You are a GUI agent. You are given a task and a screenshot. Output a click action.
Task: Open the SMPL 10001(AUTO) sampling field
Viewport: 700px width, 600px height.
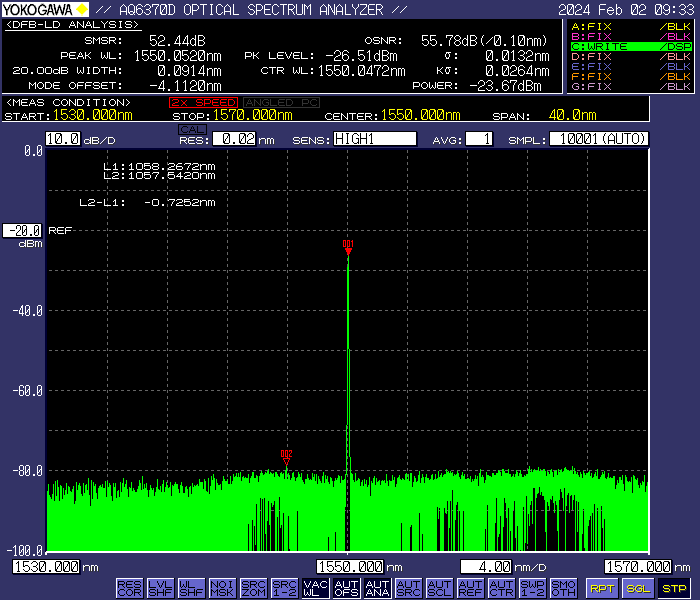click(598, 139)
